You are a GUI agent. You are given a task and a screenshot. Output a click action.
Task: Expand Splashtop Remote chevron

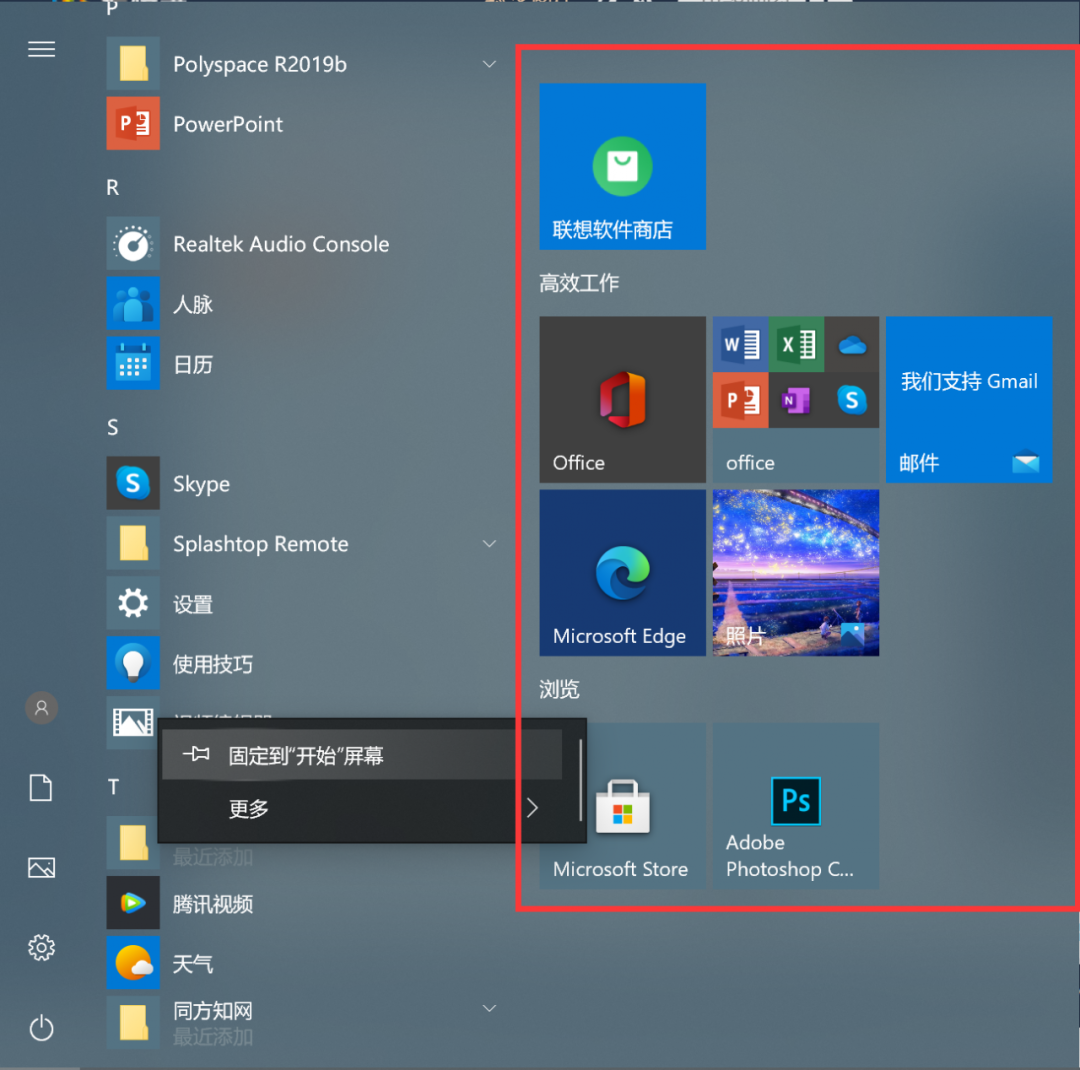489,544
